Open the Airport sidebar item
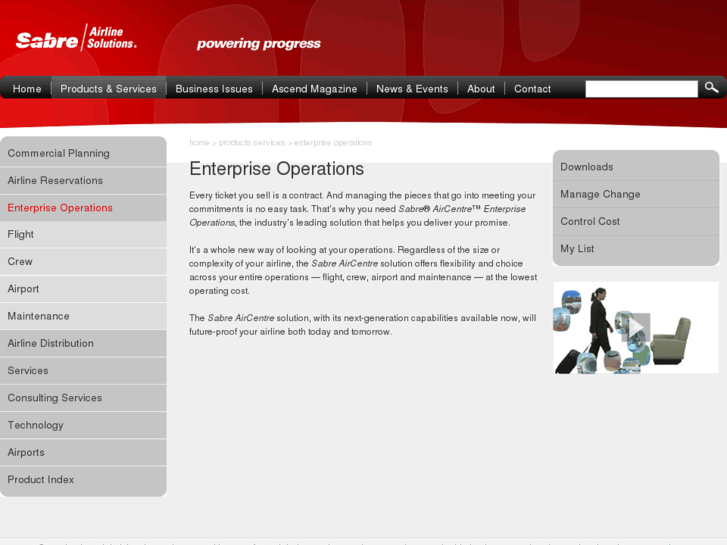The width and height of the screenshot is (727, 545). coord(83,289)
